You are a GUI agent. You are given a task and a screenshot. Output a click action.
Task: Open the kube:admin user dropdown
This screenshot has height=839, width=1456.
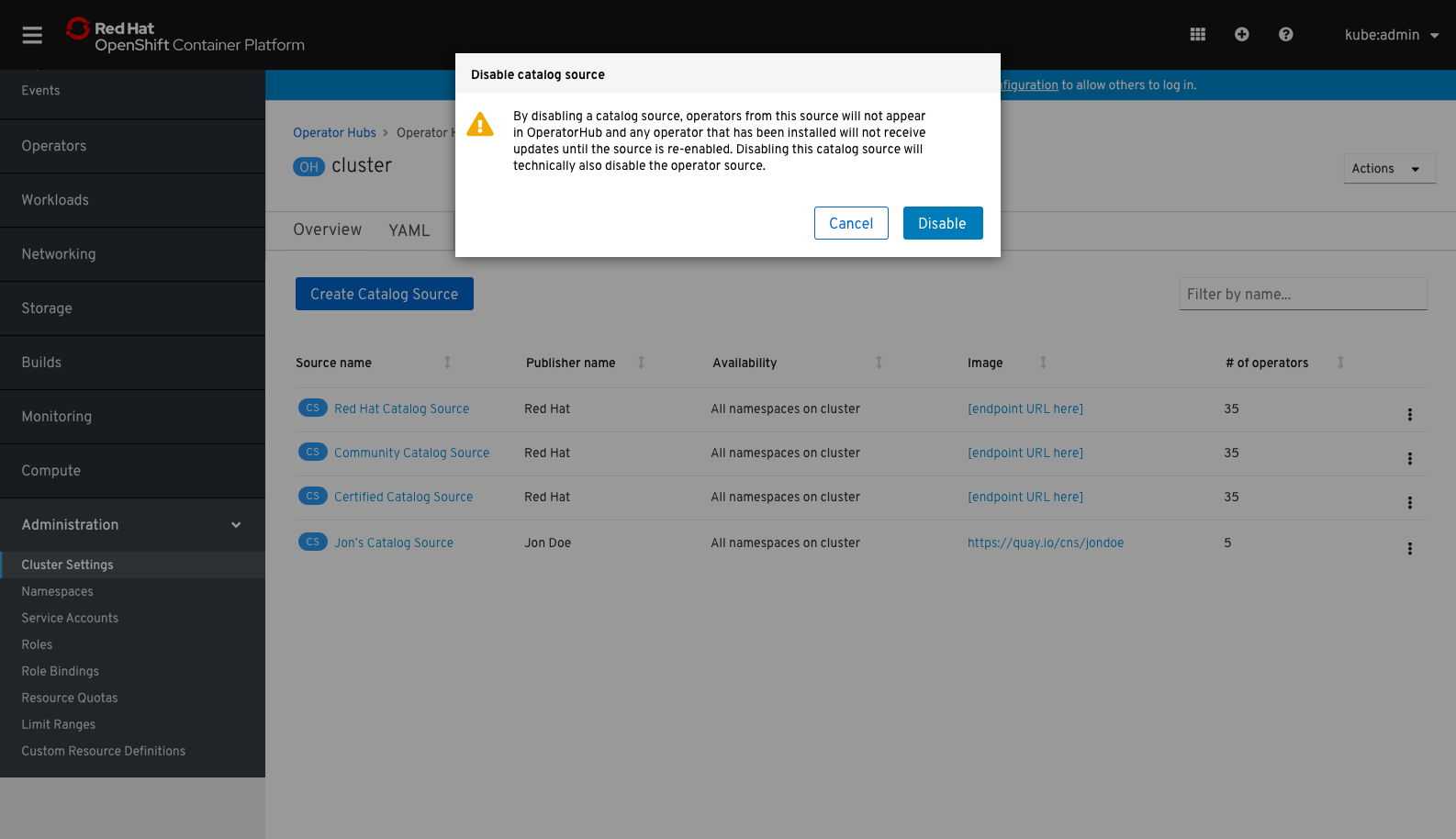point(1392,35)
